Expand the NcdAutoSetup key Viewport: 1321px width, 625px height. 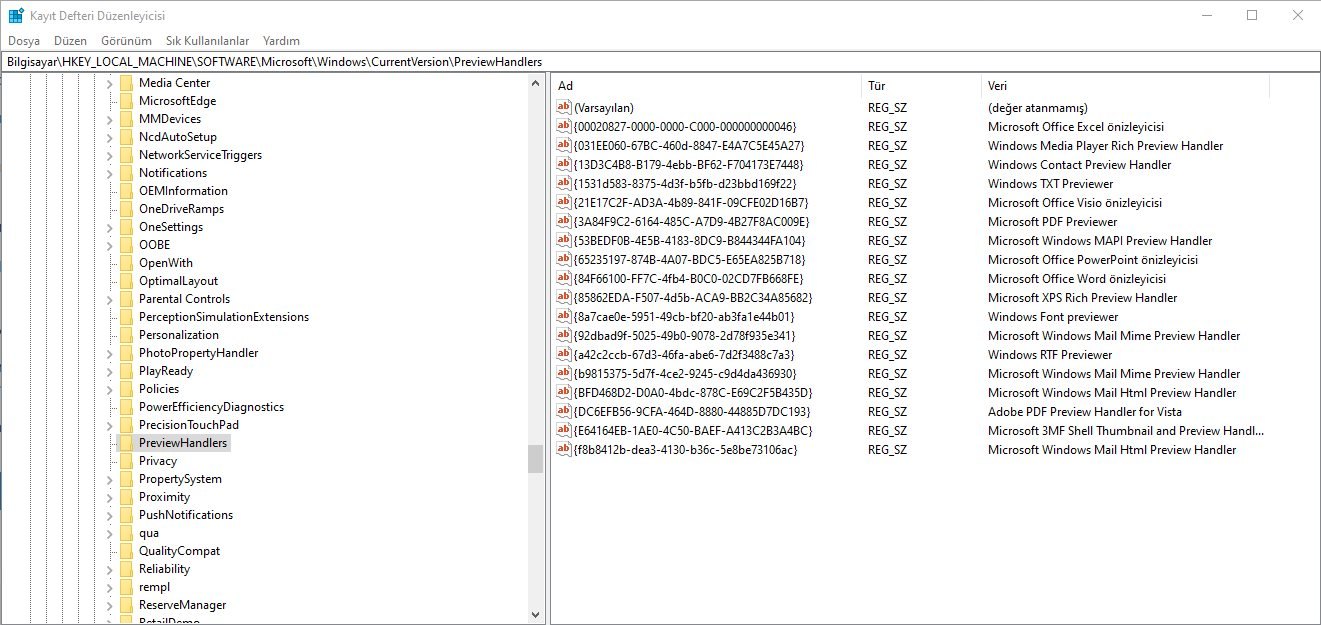click(x=110, y=137)
